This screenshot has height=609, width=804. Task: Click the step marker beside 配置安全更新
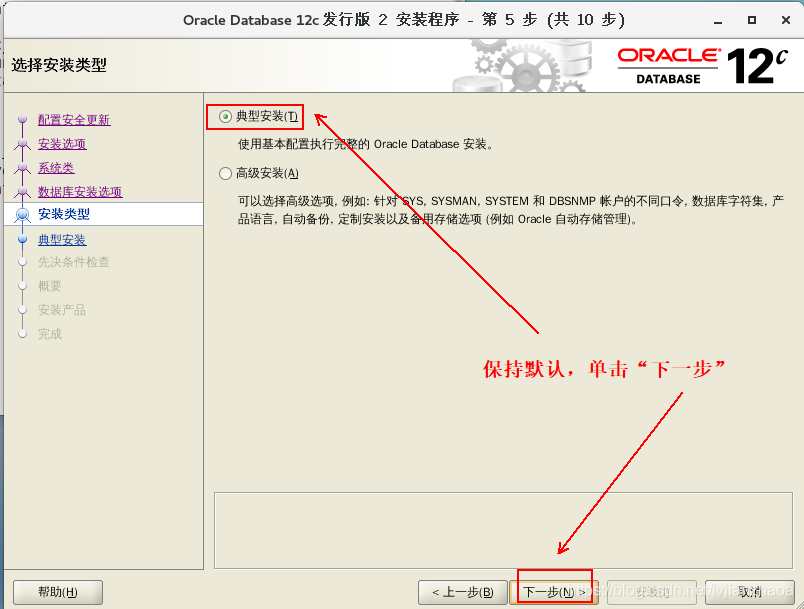click(x=22, y=119)
